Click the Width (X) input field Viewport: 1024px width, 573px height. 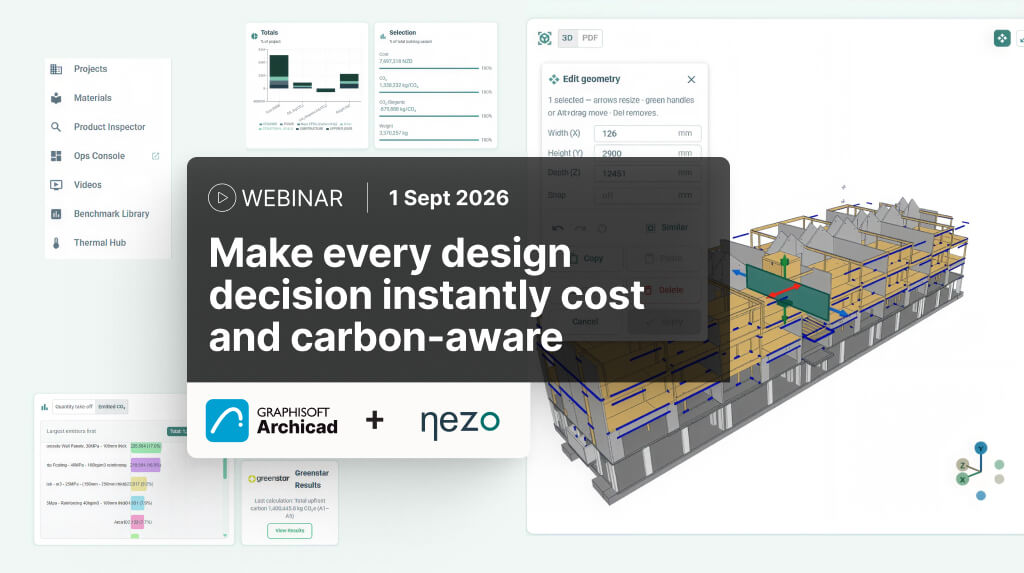pyautogui.click(x=647, y=133)
